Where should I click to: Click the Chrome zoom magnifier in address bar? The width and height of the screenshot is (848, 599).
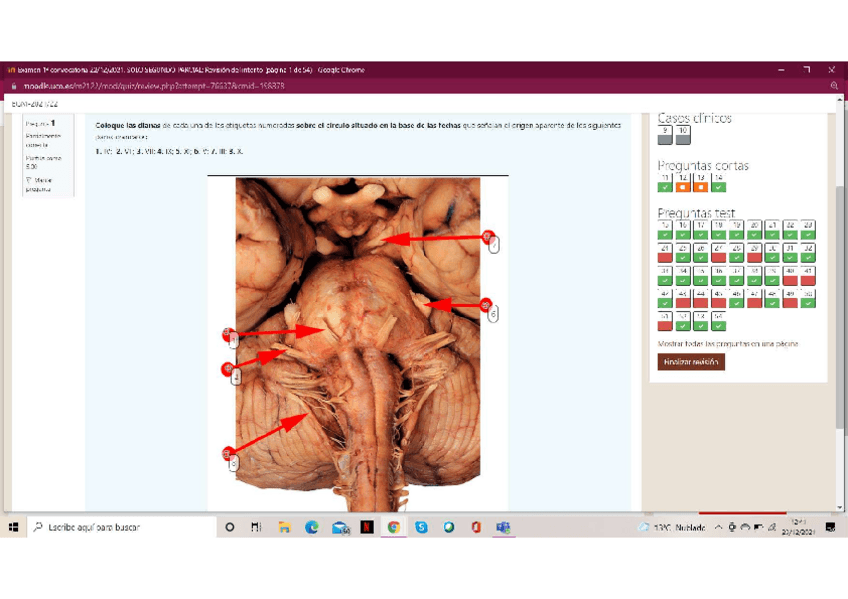click(834, 87)
